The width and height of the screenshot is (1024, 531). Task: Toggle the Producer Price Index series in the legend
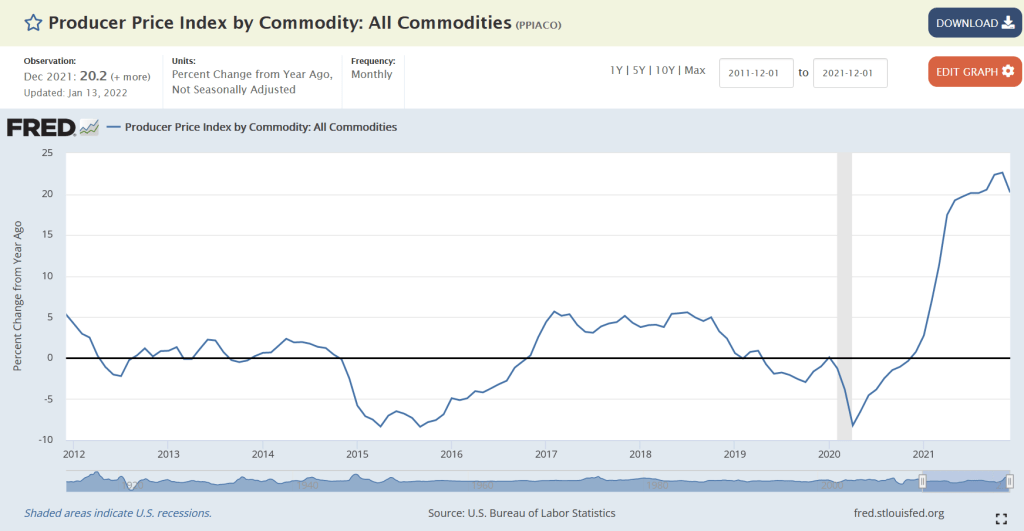[260, 128]
